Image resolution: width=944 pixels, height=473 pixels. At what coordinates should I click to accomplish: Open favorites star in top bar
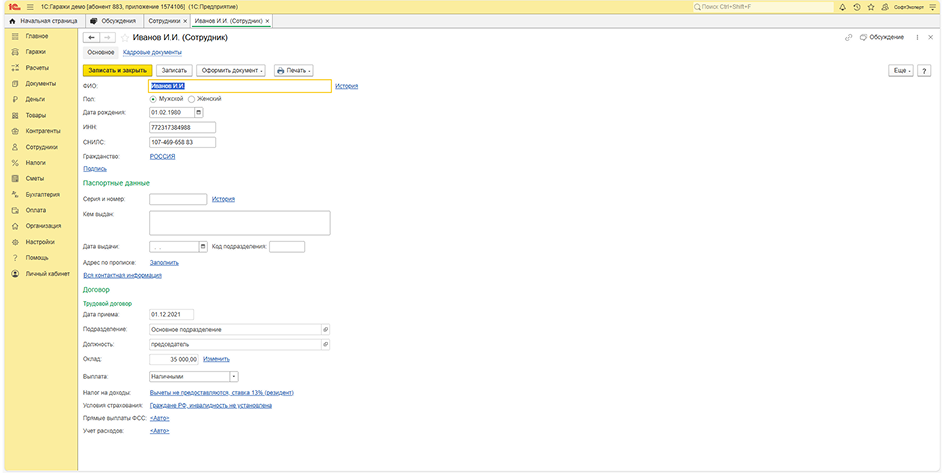pos(870,6)
